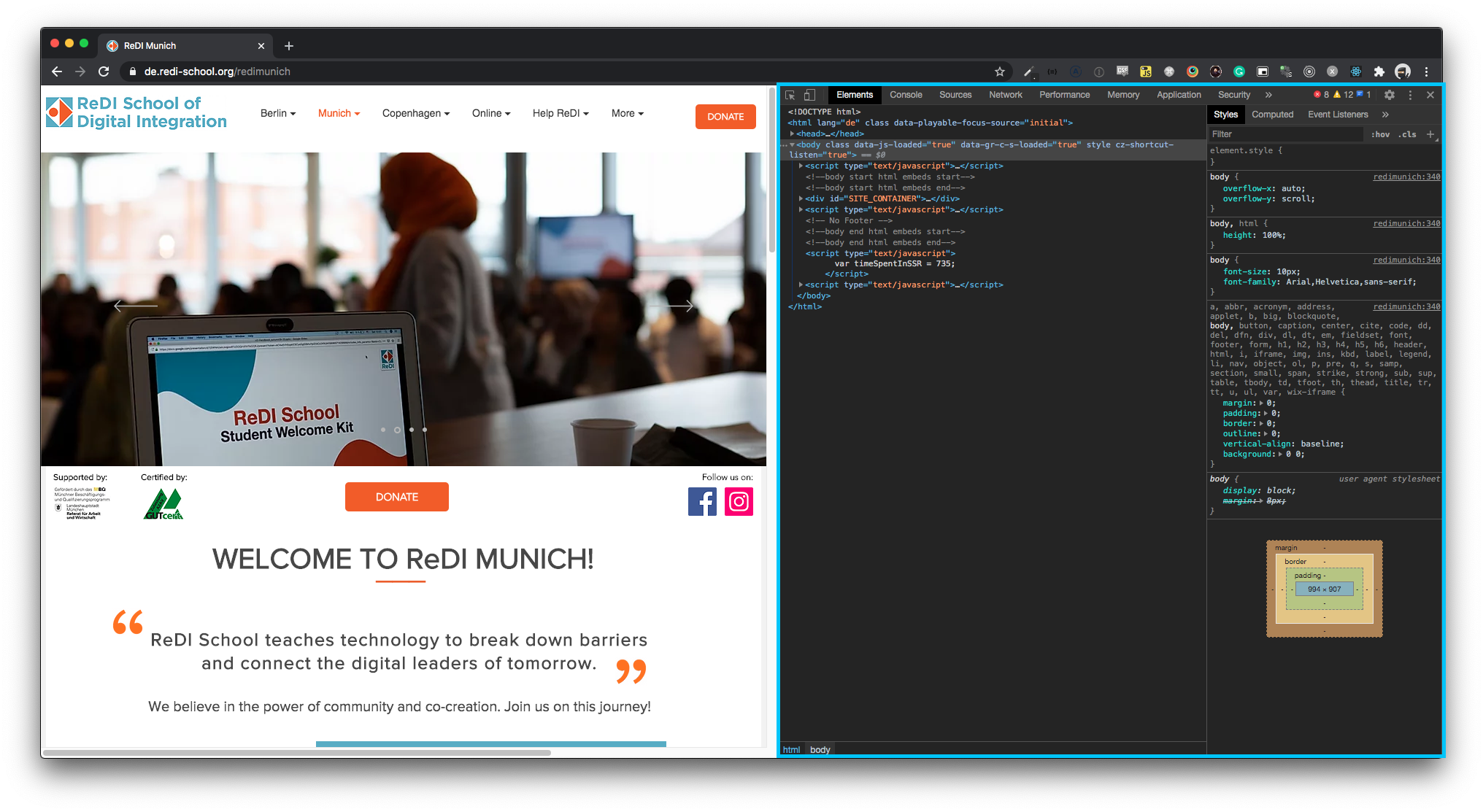Viewport: 1483px width, 812px height.
Task: Switch to the Performance tab
Action: (x=1065, y=95)
